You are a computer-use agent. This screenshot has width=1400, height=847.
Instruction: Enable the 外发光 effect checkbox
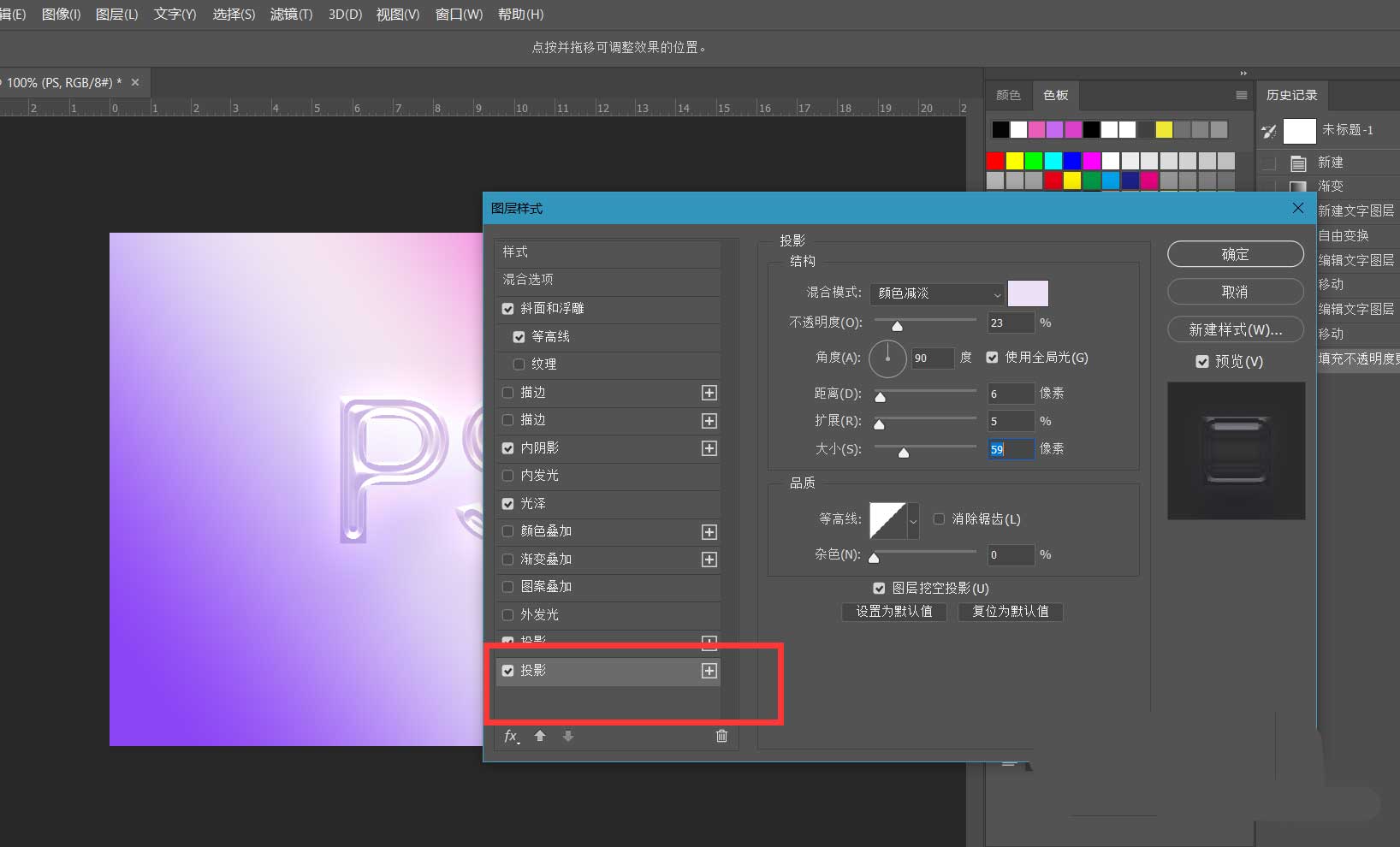508,615
